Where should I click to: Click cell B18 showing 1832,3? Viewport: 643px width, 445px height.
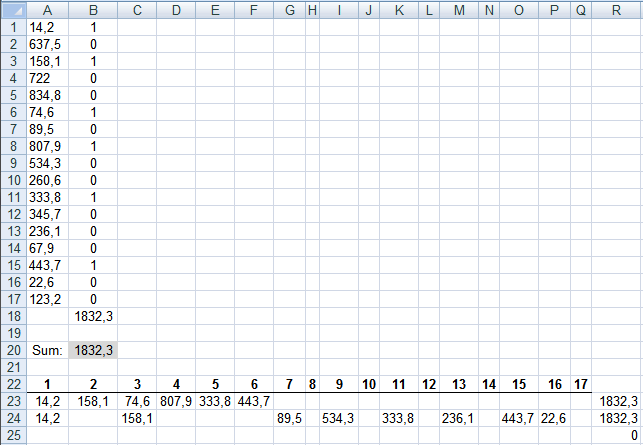tap(93, 316)
